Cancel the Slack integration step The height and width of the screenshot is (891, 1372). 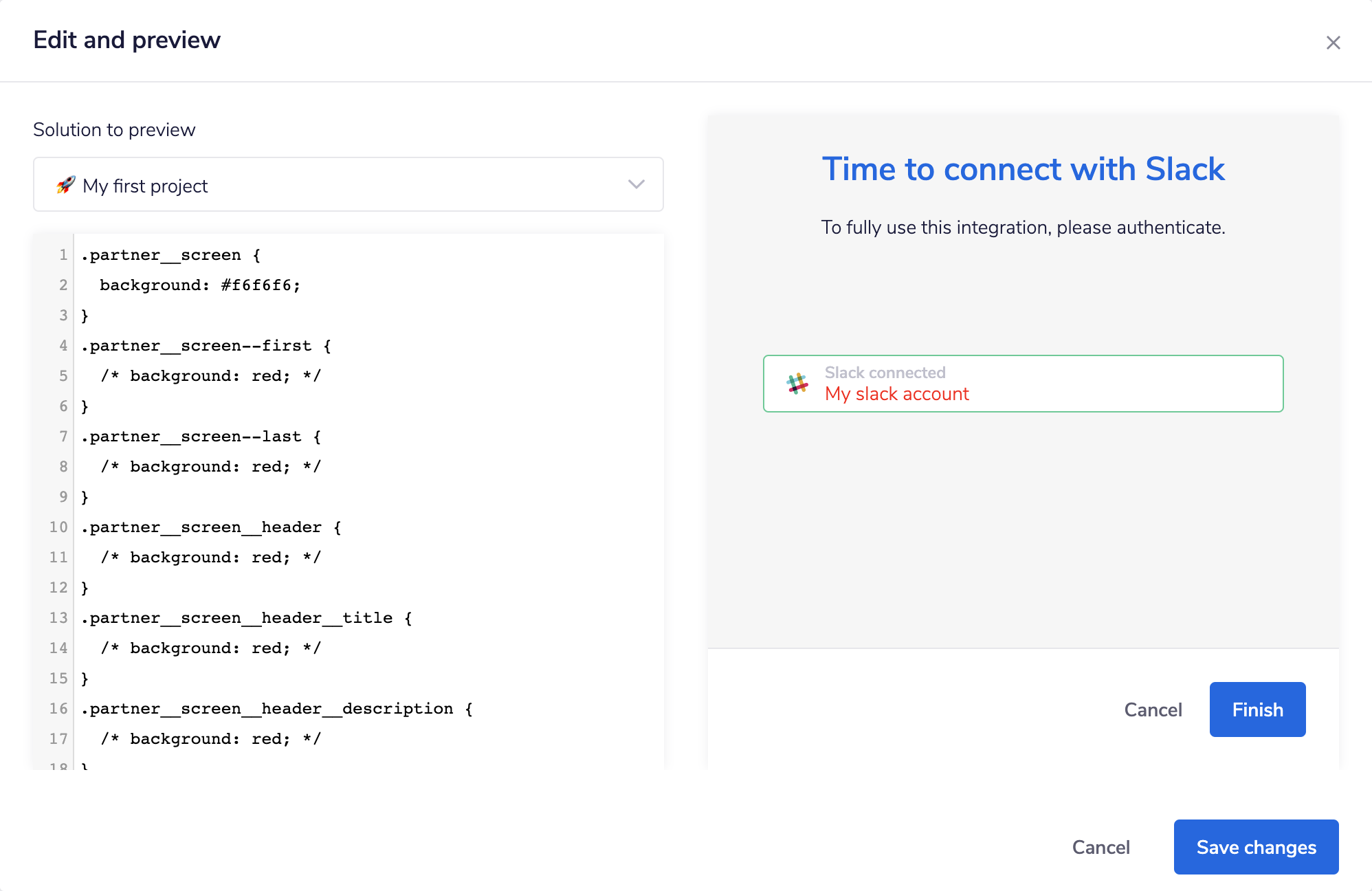click(x=1153, y=709)
